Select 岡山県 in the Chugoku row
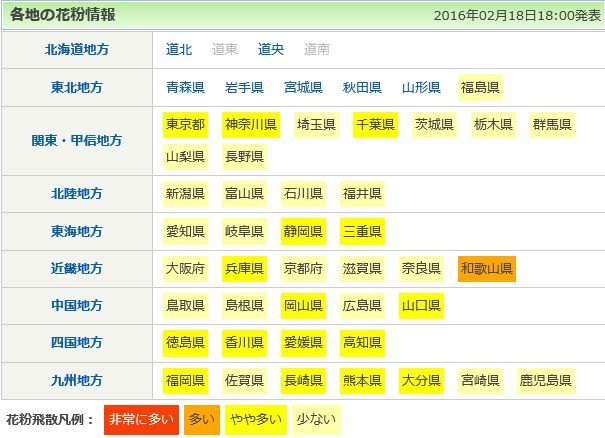The height and width of the screenshot is (438, 605). pyautogui.click(x=303, y=305)
